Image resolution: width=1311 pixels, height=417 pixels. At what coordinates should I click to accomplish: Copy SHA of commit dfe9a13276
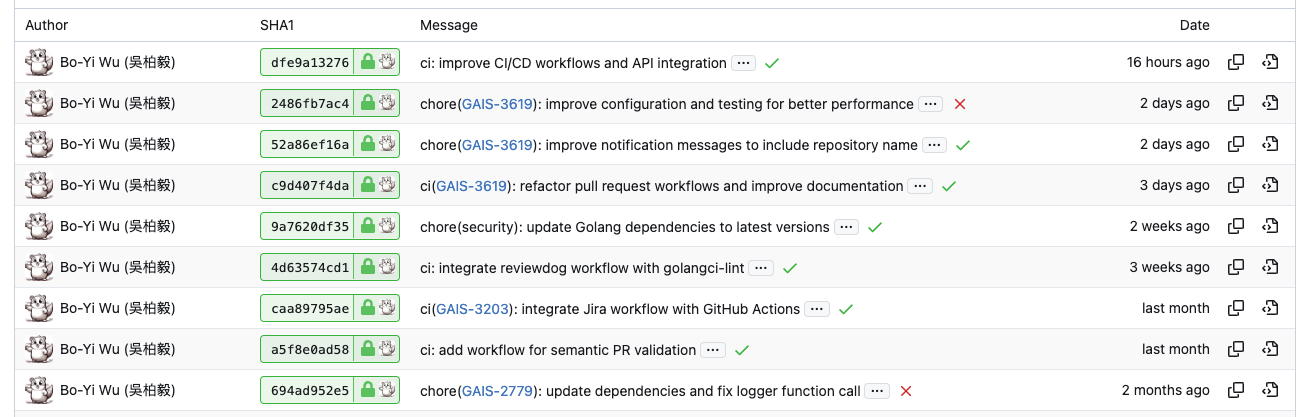point(1236,62)
